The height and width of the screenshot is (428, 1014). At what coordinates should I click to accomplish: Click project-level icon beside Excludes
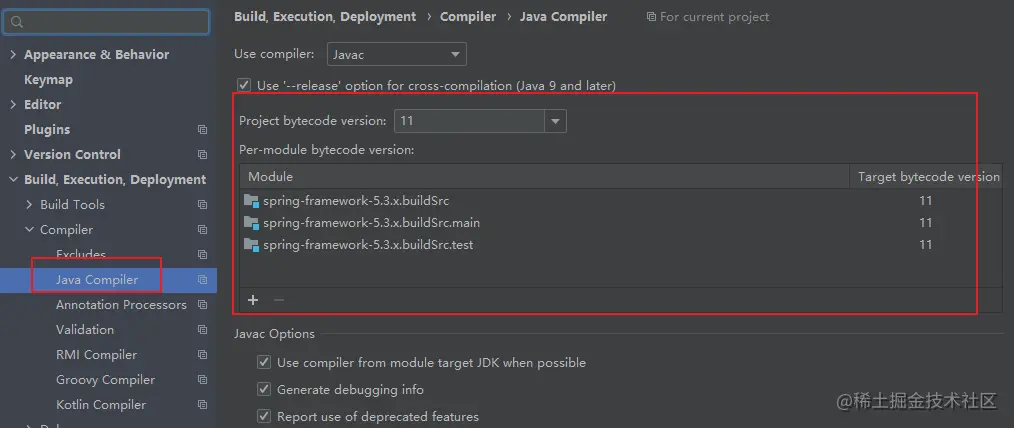pyautogui.click(x=202, y=255)
